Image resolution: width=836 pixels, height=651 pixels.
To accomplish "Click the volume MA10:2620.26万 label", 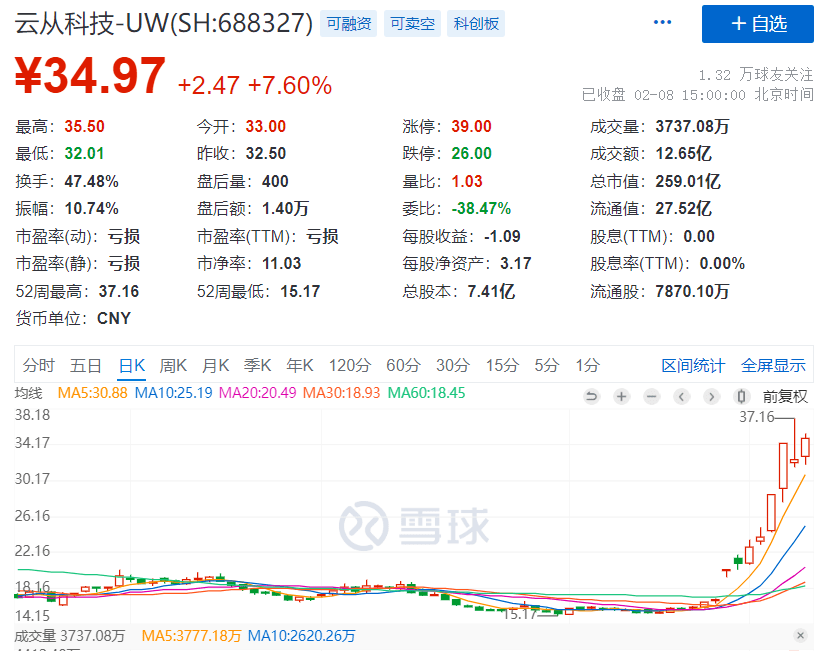I will 302,636.
